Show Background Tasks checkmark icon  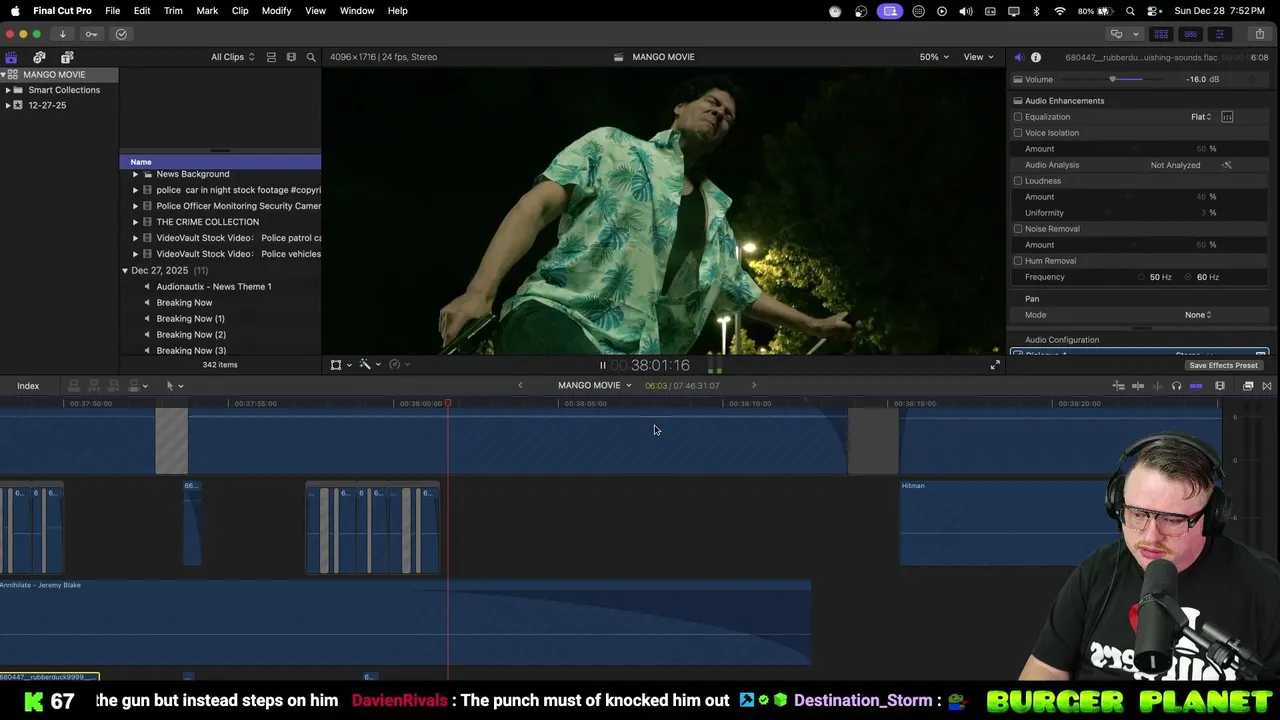[x=121, y=34]
